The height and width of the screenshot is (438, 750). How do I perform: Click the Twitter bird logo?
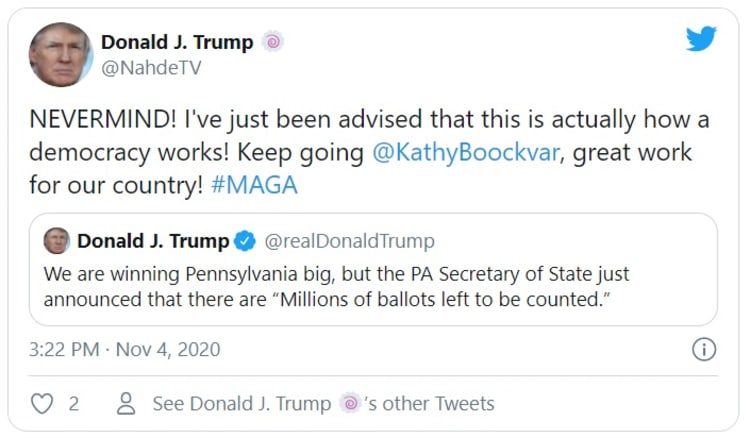click(701, 40)
